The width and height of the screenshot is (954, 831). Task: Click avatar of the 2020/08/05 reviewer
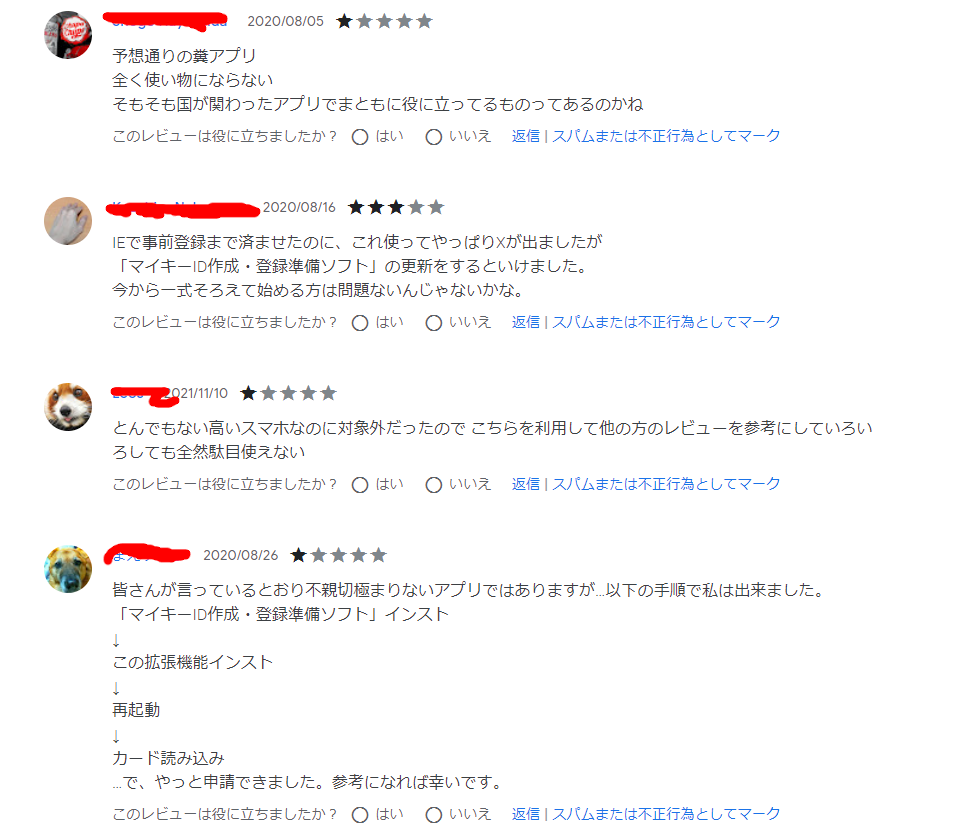pos(68,35)
